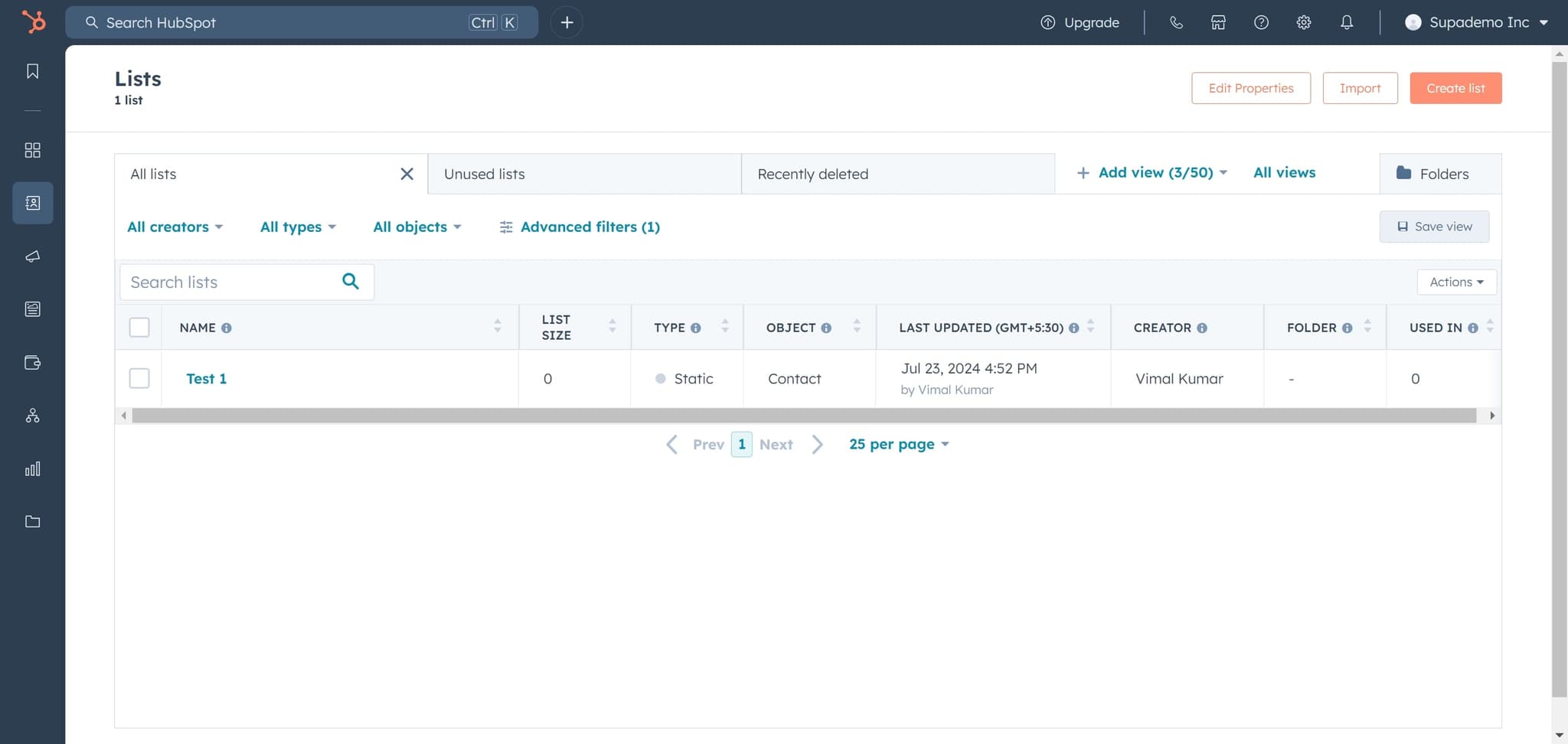Click the table horizontal scrollbar

click(x=803, y=416)
